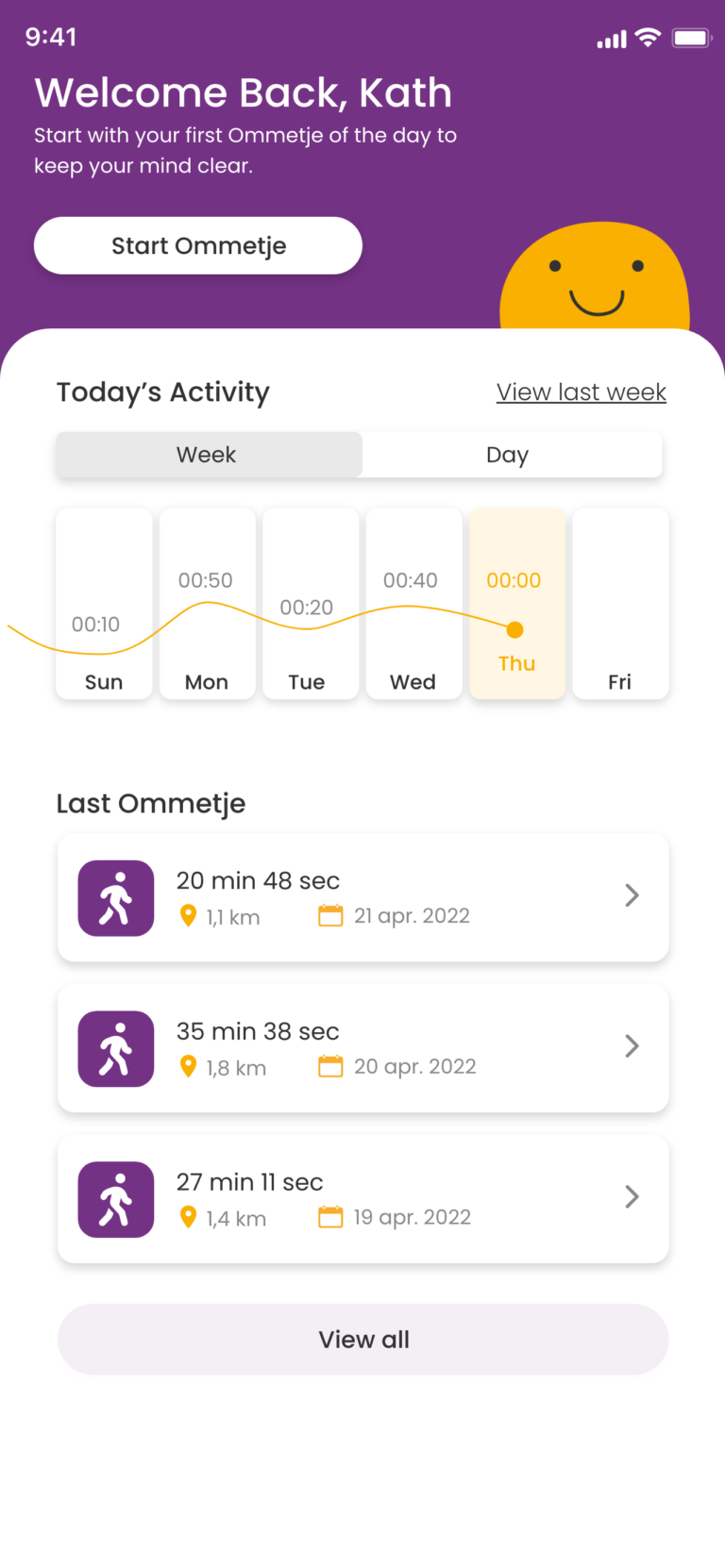Open the 20 apr. 2022 walk chevron
The image size is (725, 1568).
click(632, 1045)
